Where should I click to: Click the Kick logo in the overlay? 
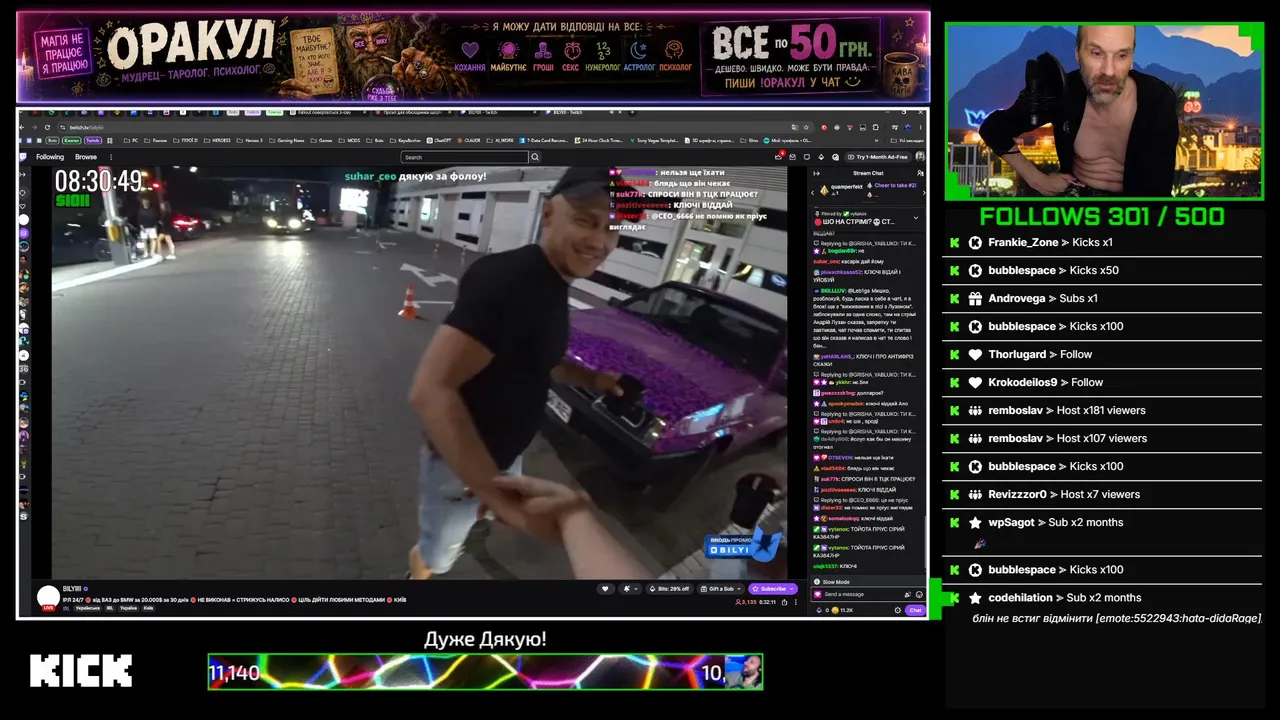click(81, 671)
